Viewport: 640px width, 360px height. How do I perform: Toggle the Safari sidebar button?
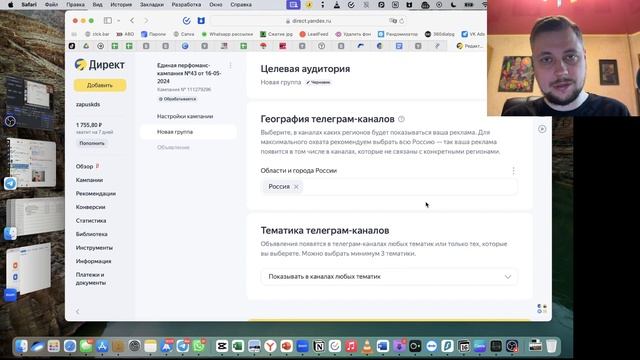point(108,20)
